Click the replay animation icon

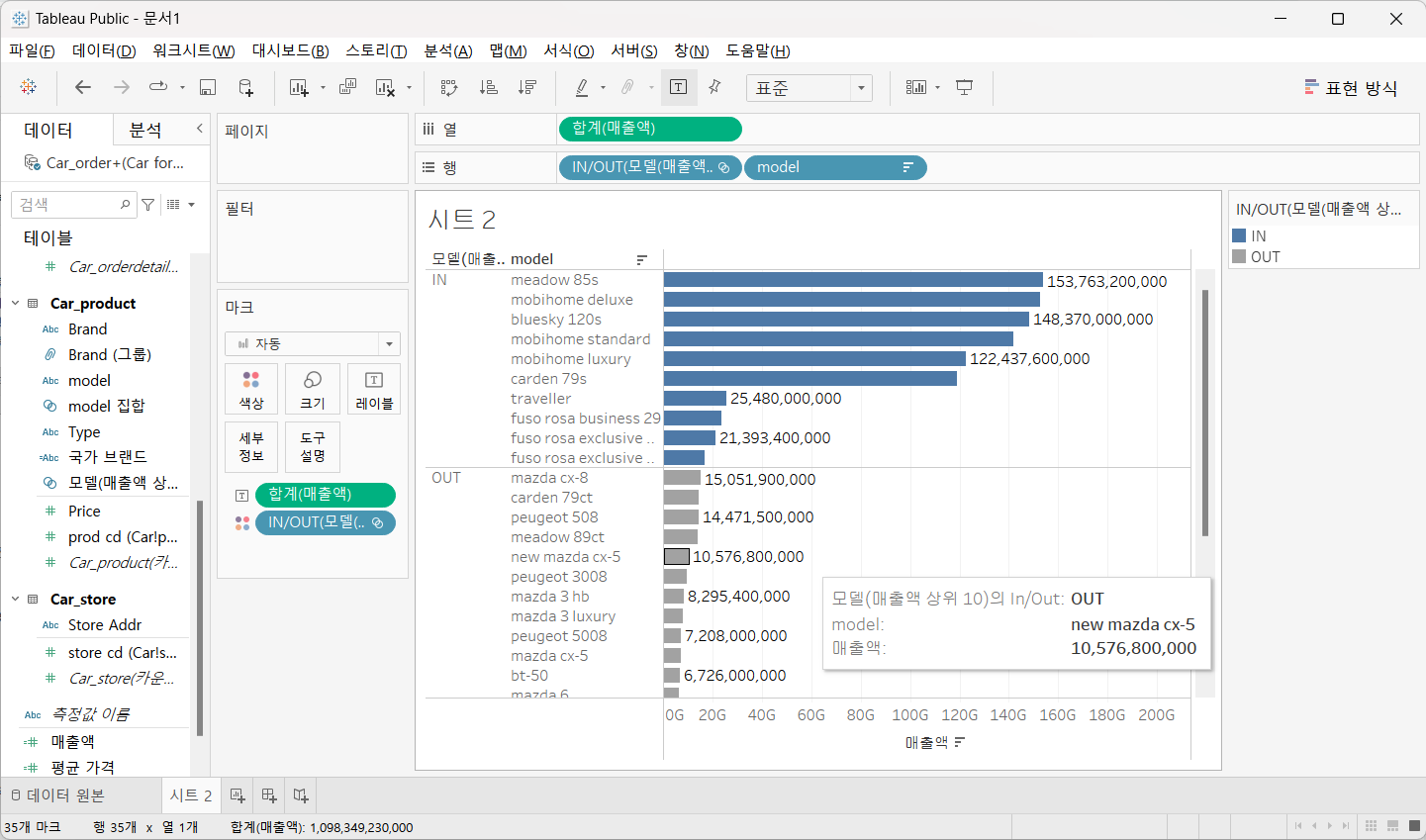(x=158, y=87)
